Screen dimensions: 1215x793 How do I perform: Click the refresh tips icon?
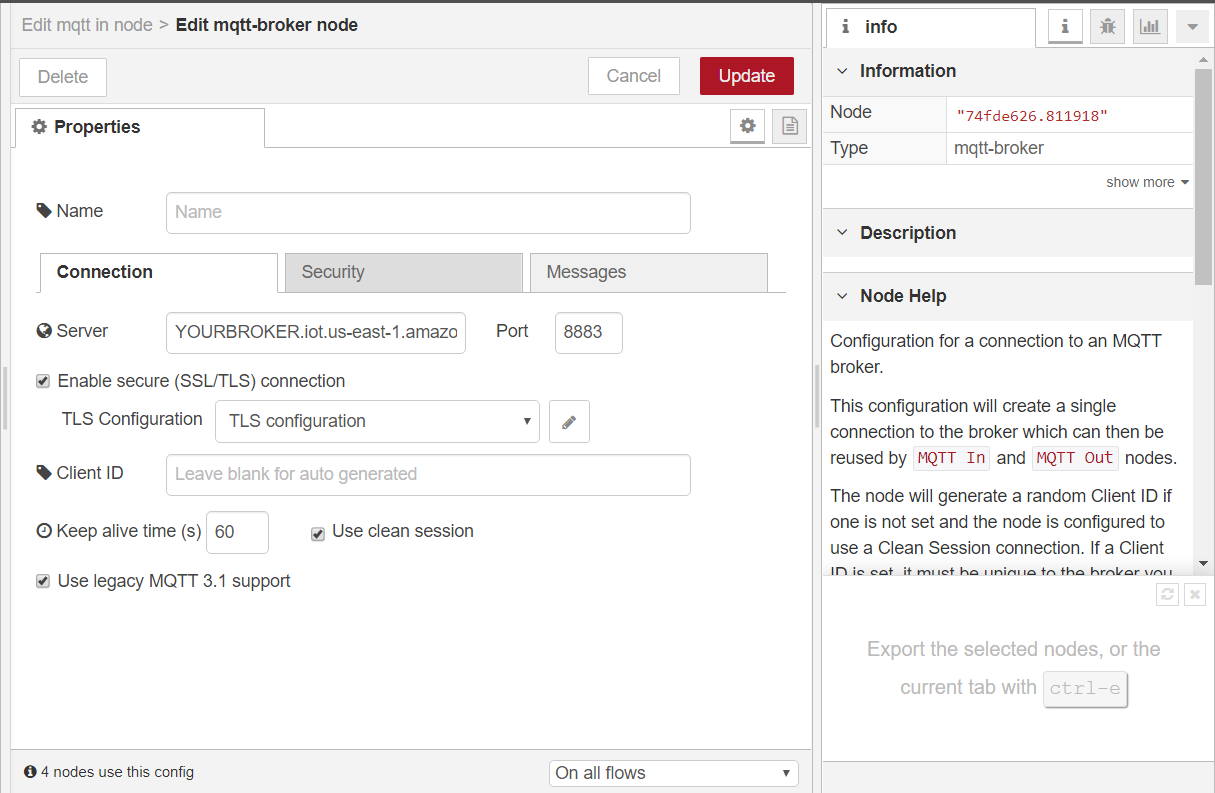click(x=1167, y=595)
